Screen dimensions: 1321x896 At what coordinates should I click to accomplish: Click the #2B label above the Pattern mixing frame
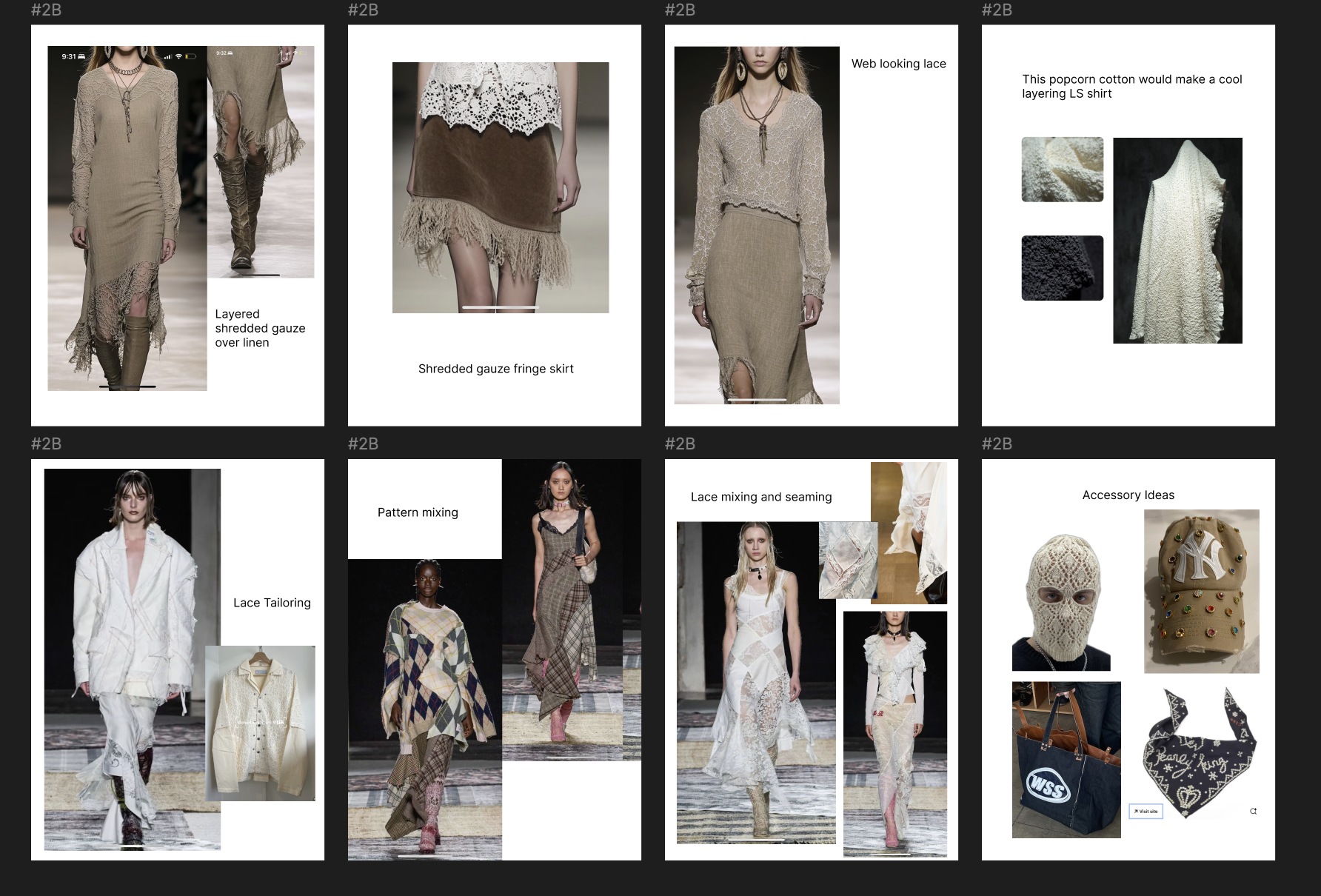tap(363, 444)
